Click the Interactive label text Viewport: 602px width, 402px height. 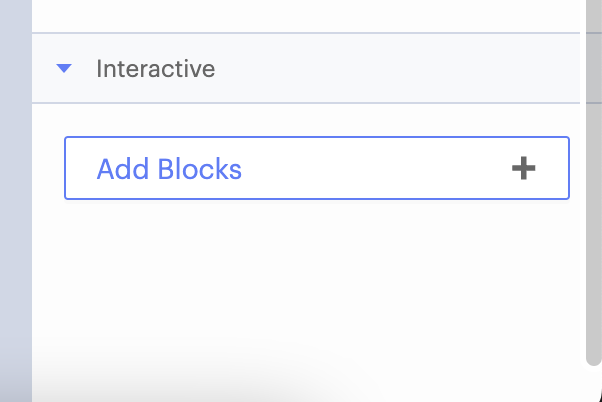point(155,69)
